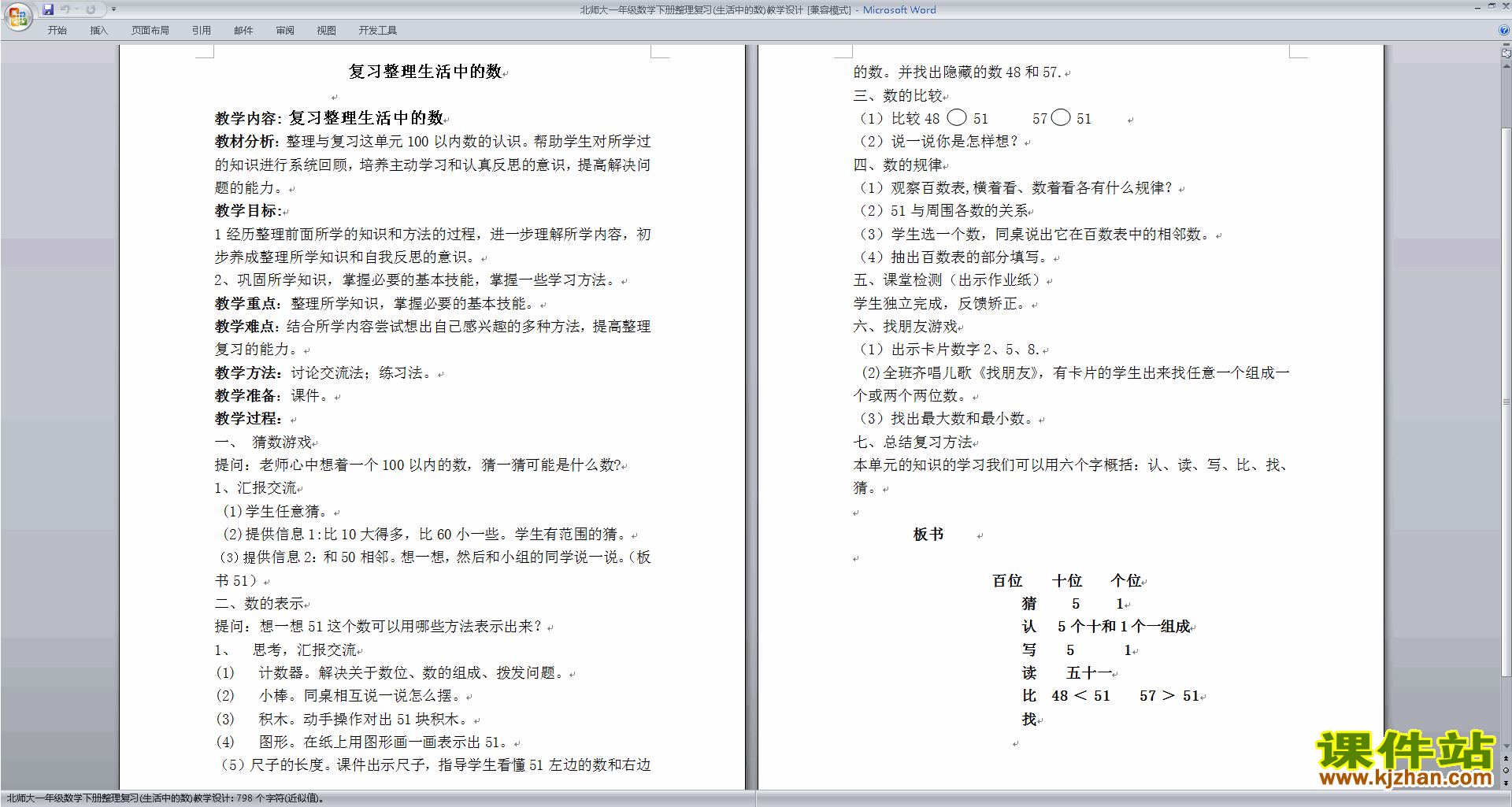Switch to the 审阅 tab
1512x807 pixels.
coord(285,30)
